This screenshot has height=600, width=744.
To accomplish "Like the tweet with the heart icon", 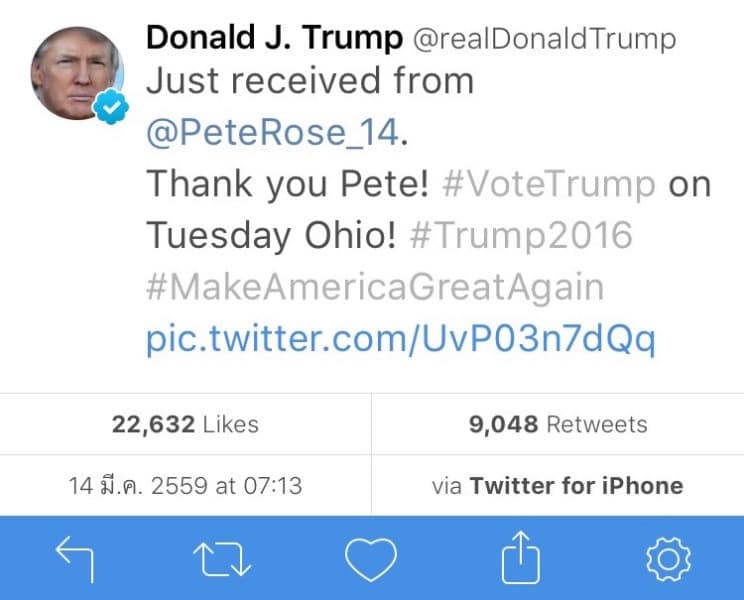I will click(x=371, y=559).
